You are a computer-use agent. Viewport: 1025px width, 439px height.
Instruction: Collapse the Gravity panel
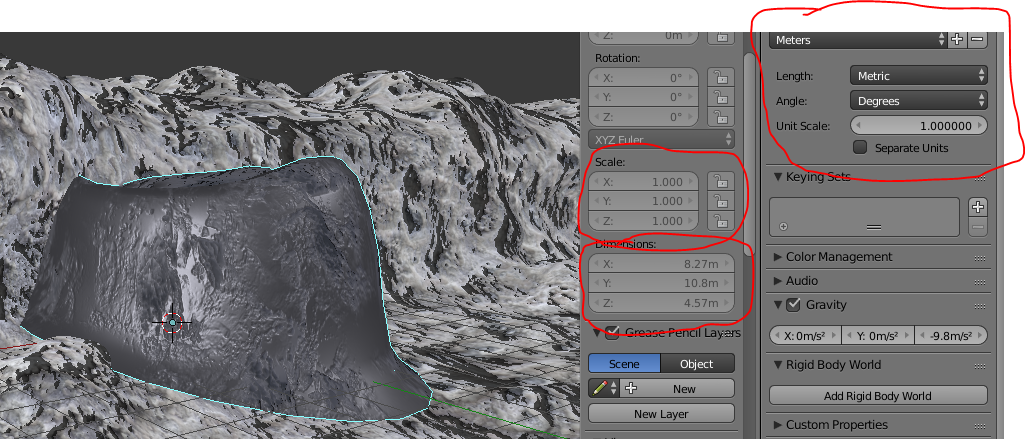pyautogui.click(x=778, y=304)
